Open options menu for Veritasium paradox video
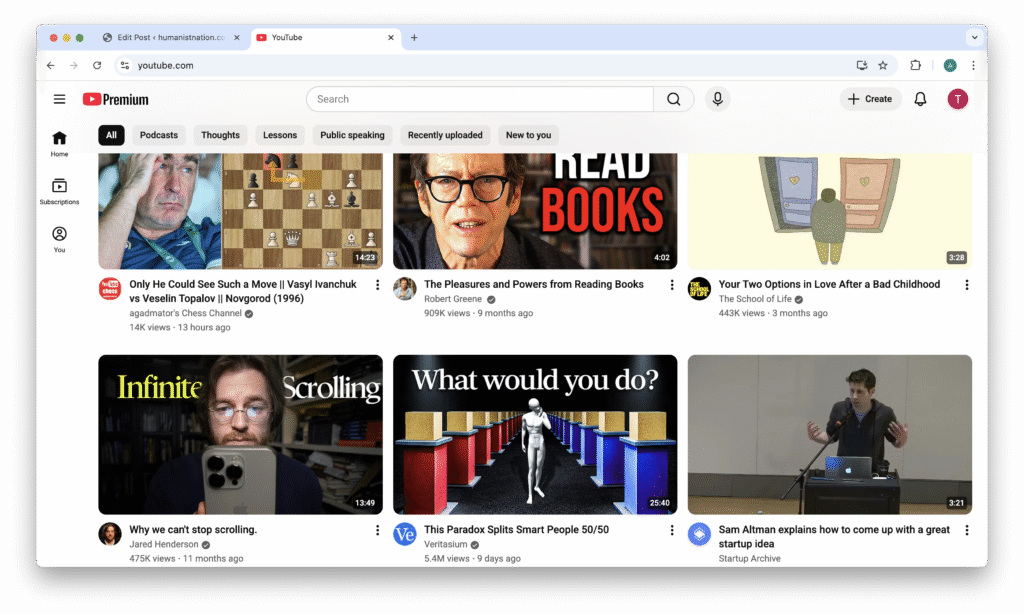The width and height of the screenshot is (1024, 615). click(672, 530)
